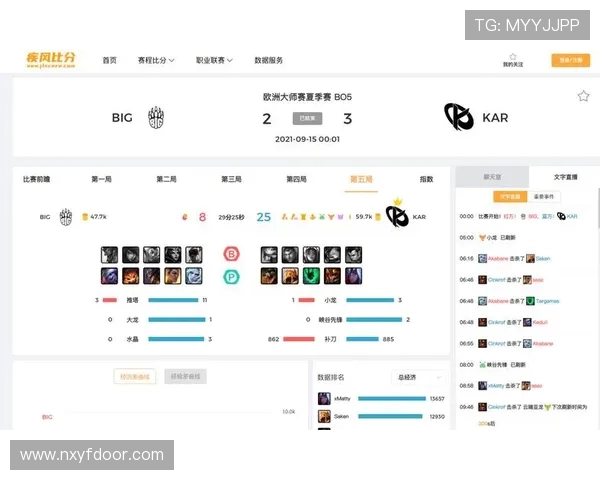The height and width of the screenshot is (480, 600).
Task: Click KAR's gold coin icon beside 59.7k
Action: [378, 217]
